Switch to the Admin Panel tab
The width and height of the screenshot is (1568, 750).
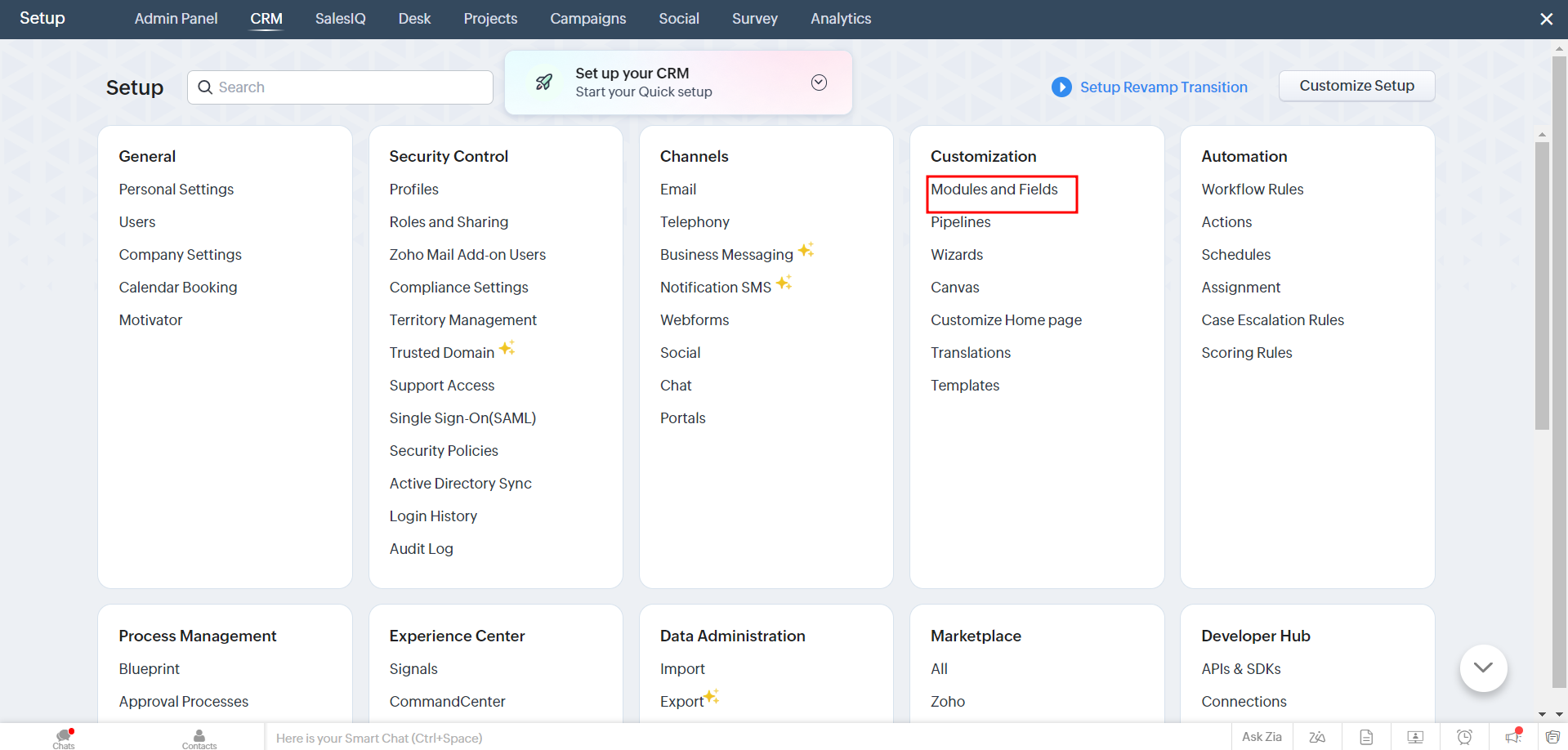point(176,18)
